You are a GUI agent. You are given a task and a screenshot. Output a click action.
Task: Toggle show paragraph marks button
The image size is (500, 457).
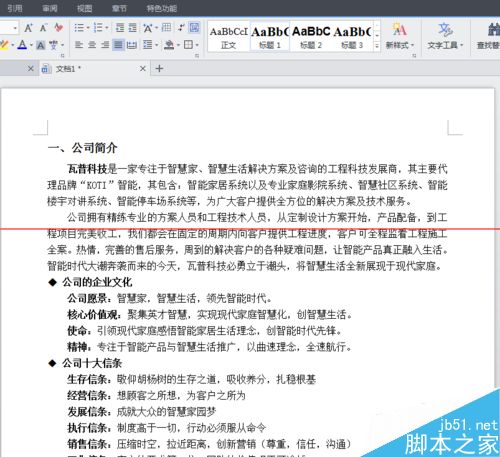(182, 28)
